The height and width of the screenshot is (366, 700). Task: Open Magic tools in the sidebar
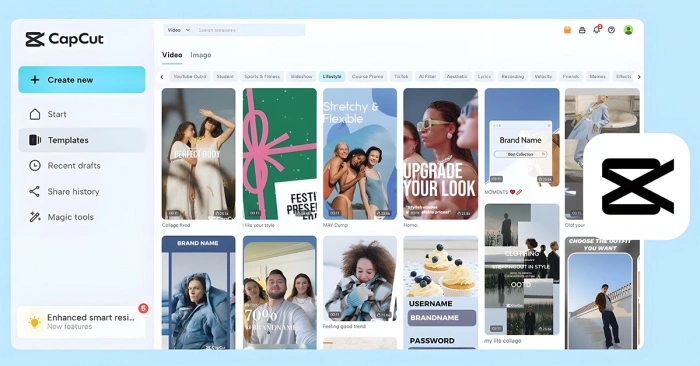[x=82, y=217]
